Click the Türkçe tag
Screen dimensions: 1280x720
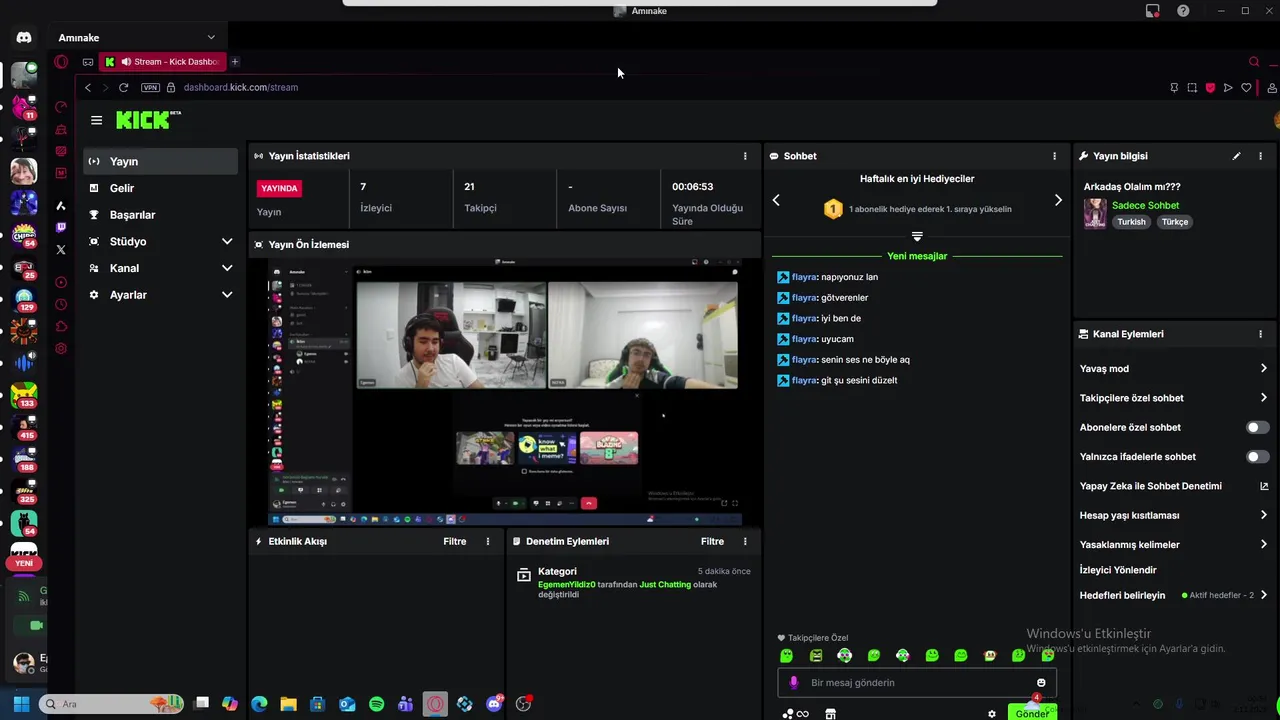[1175, 222]
